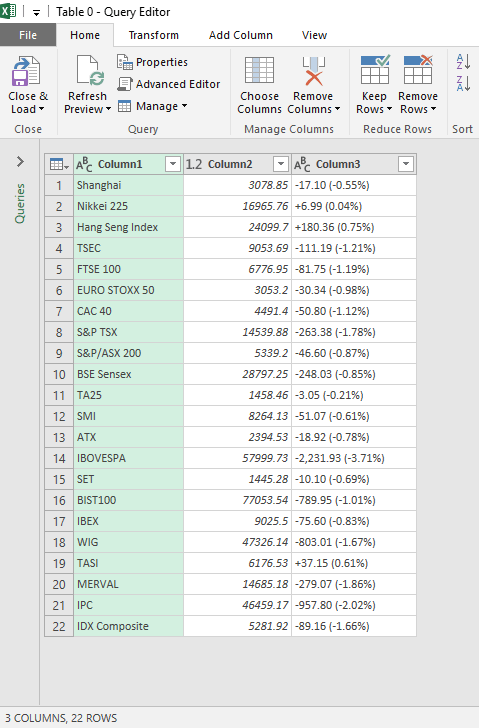Viewport: 479px width, 728px height.
Task: Select the FTSE 100 cell
Action: coord(128,269)
